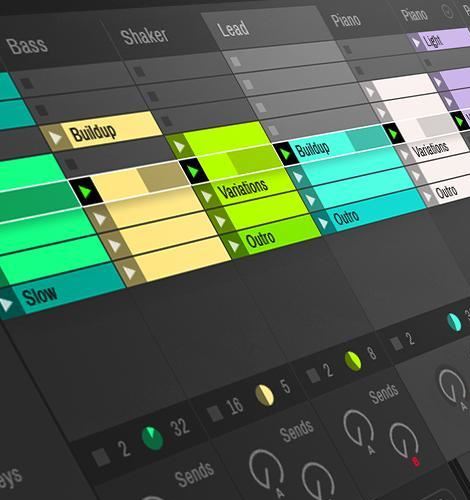Select the Lead track header
Screen dimensions: 470x500
pos(233,28)
